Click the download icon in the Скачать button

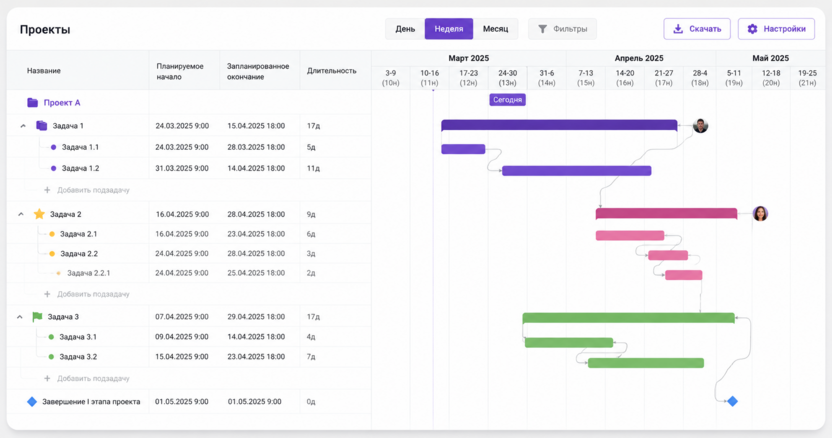pos(678,29)
